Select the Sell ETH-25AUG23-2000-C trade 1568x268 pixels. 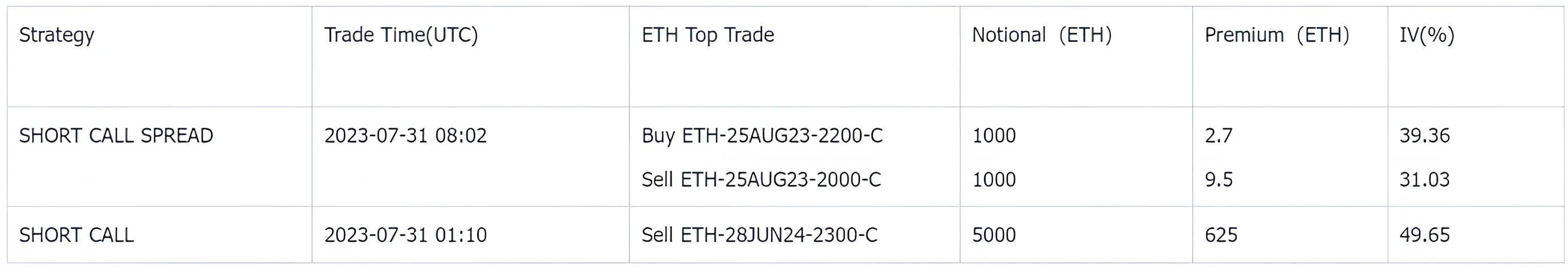point(761,180)
